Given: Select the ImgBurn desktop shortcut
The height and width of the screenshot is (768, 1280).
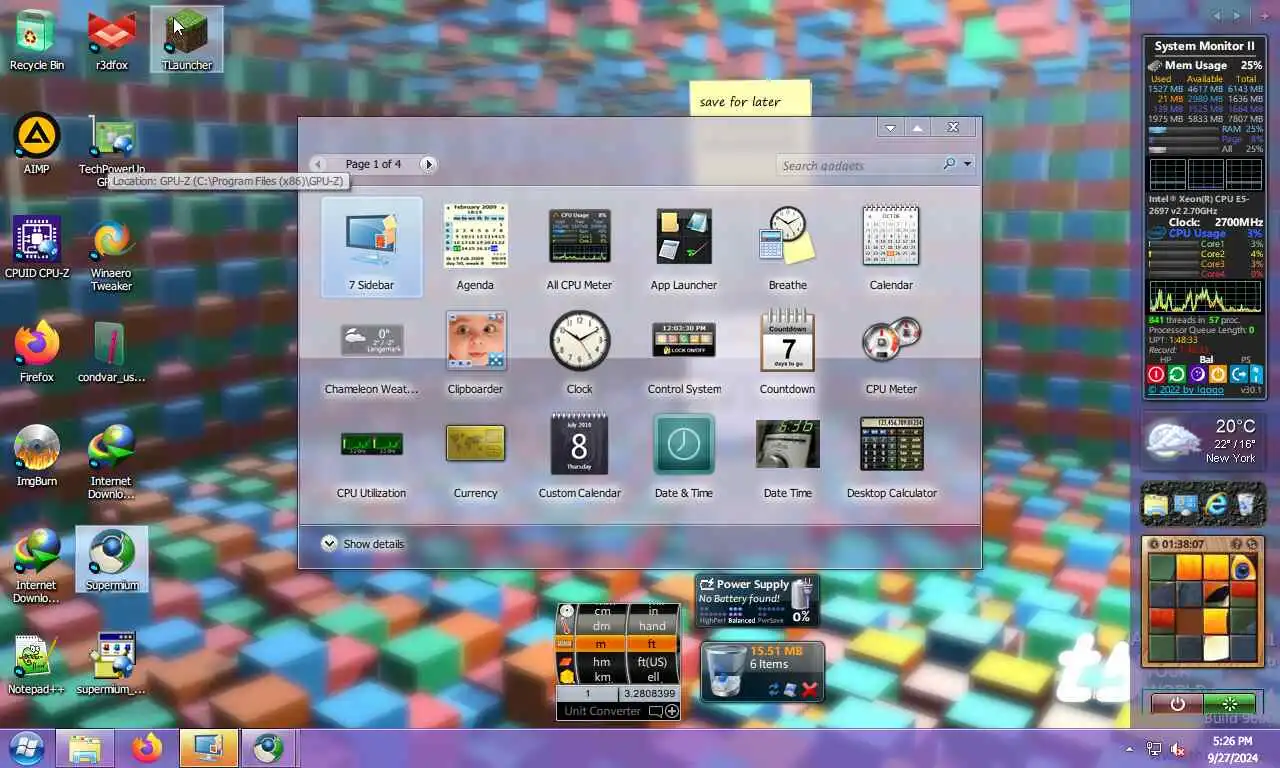Looking at the screenshot, I should (37, 456).
